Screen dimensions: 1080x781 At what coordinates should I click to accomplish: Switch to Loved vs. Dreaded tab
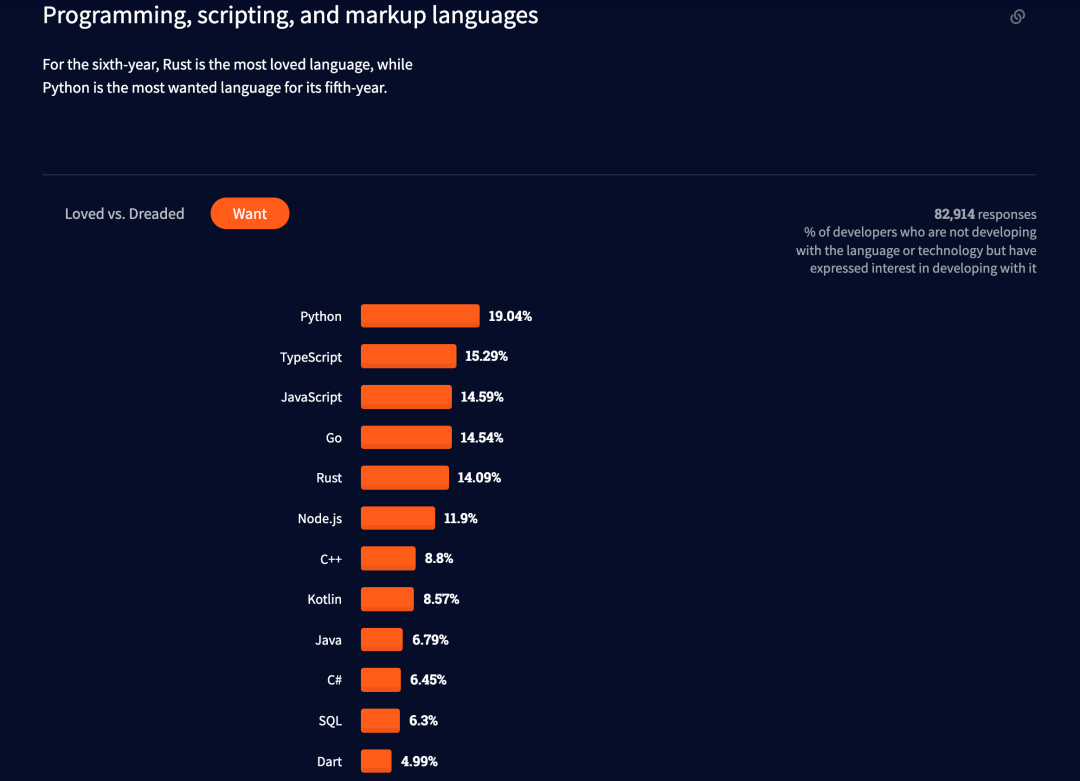click(125, 214)
